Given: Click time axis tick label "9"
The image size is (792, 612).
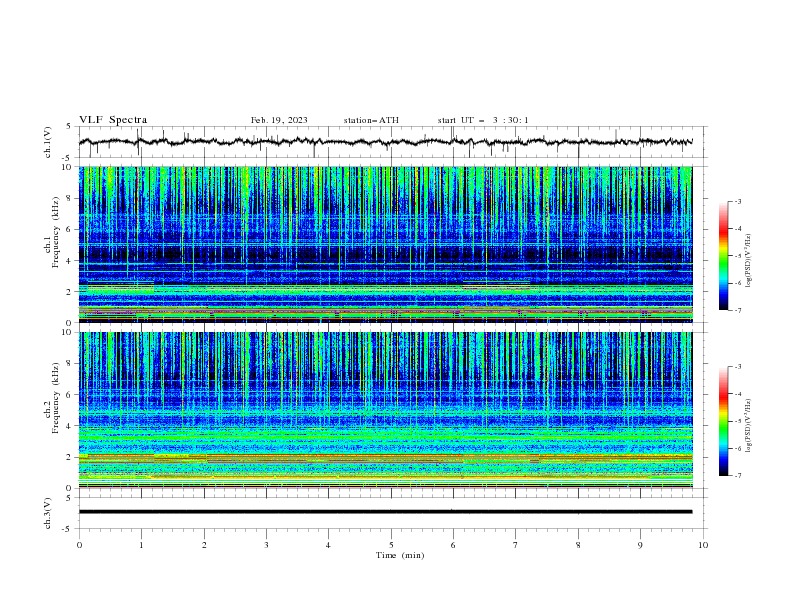Looking at the screenshot, I should 640,545.
